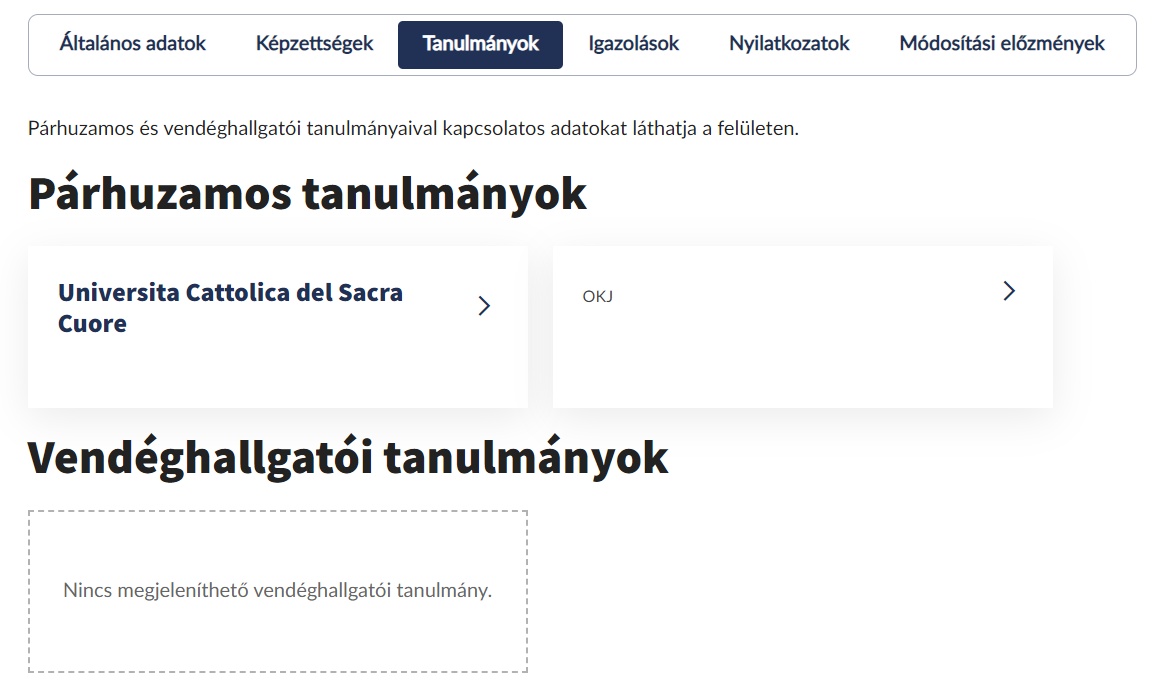Open Universita Cattolica del Sacra Cuore title link
This screenshot has width=1155, height=699.
[x=230, y=293]
